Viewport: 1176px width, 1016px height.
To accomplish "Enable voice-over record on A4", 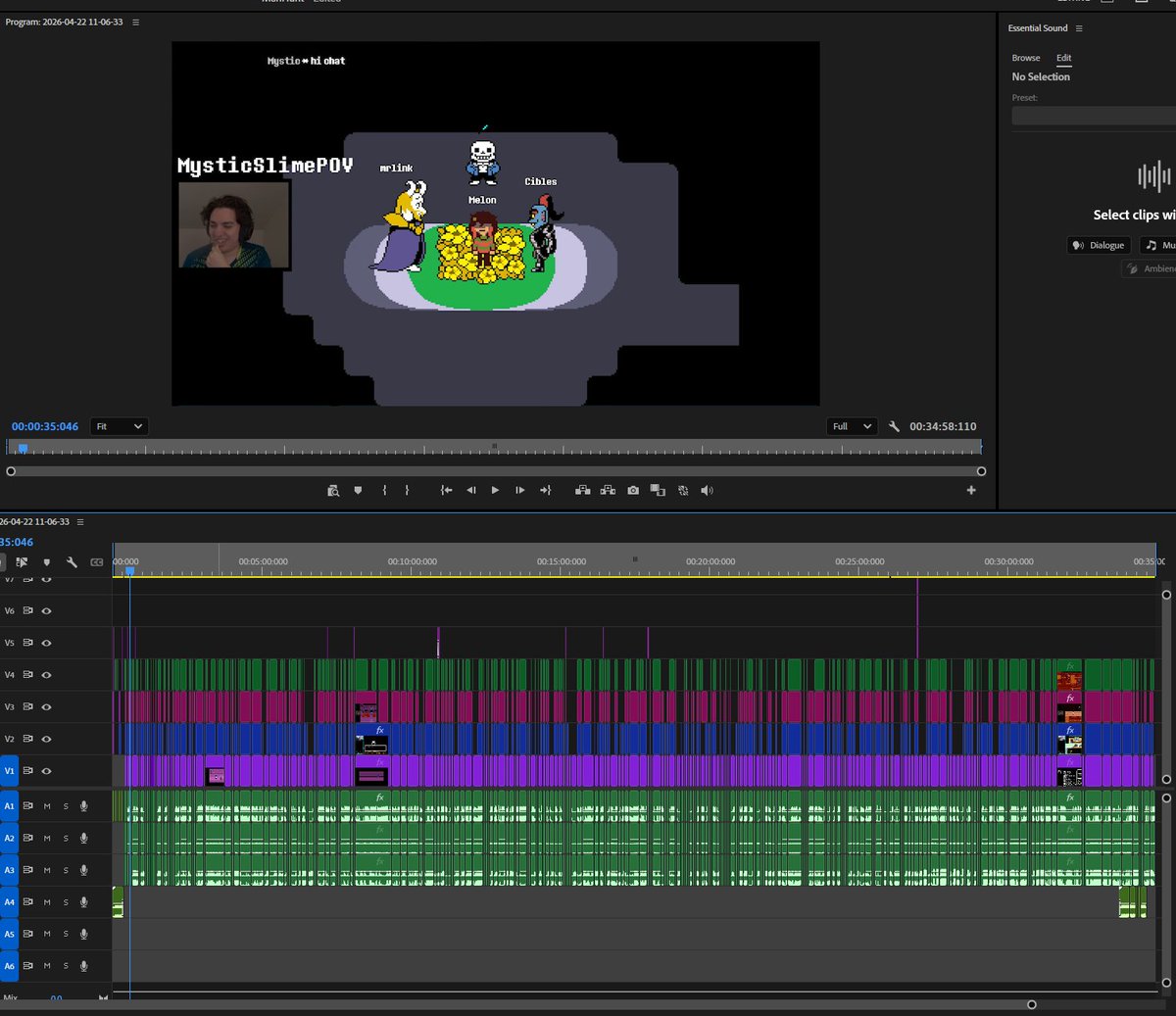I will [x=84, y=902].
